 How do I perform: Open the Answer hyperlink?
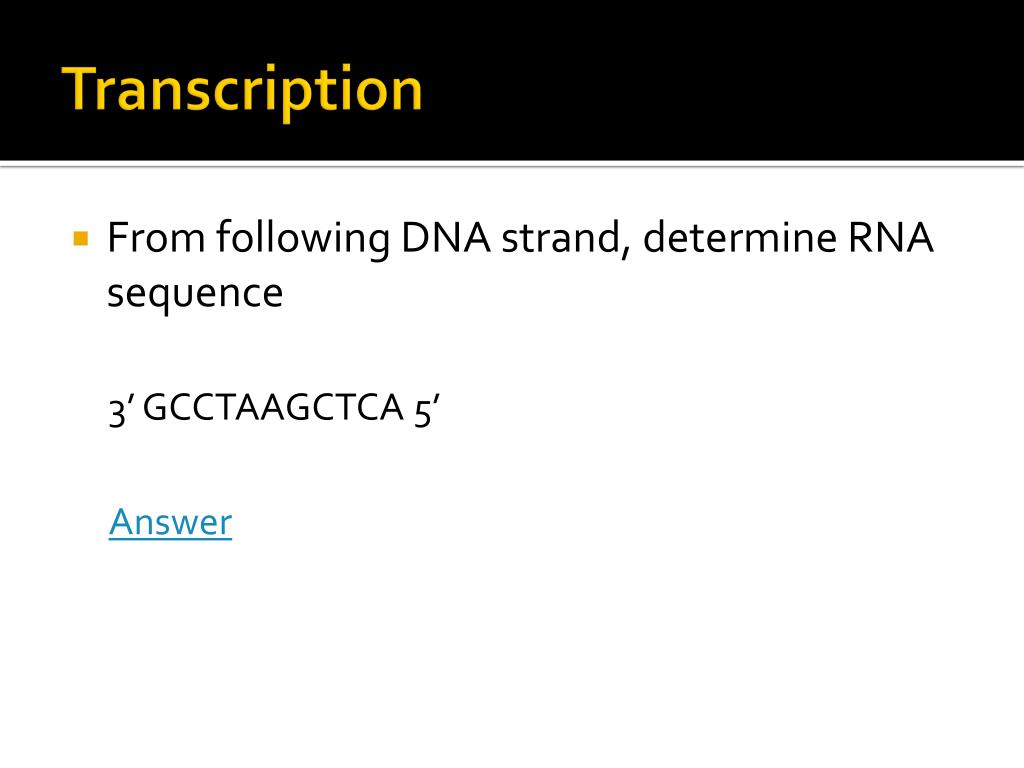point(170,522)
